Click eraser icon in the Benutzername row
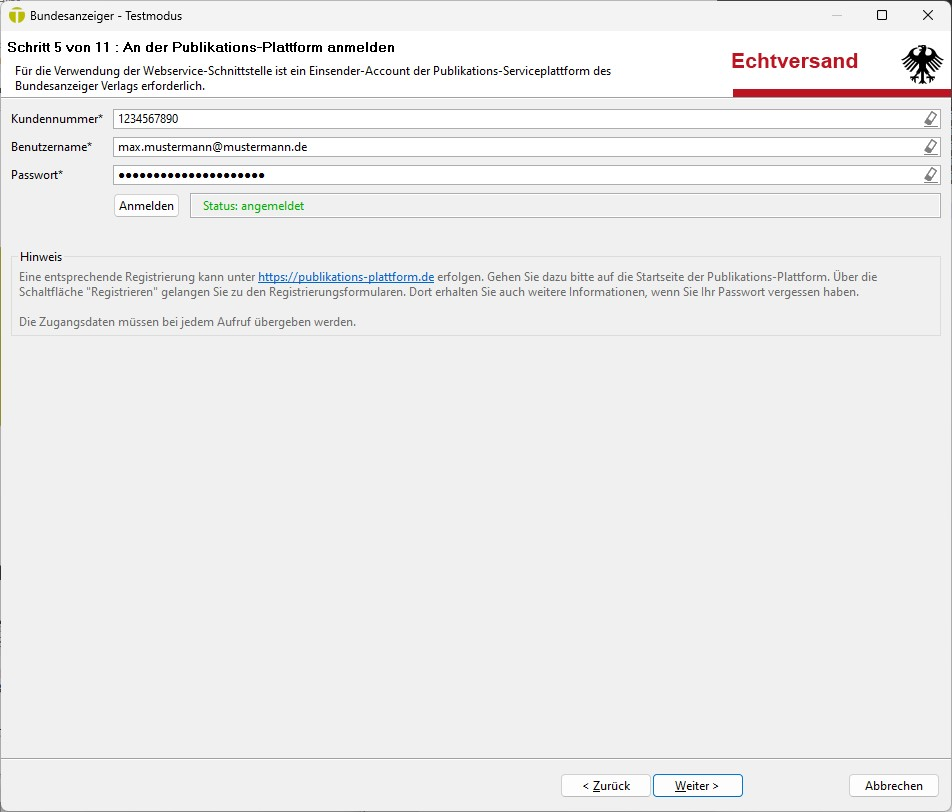 tap(931, 147)
